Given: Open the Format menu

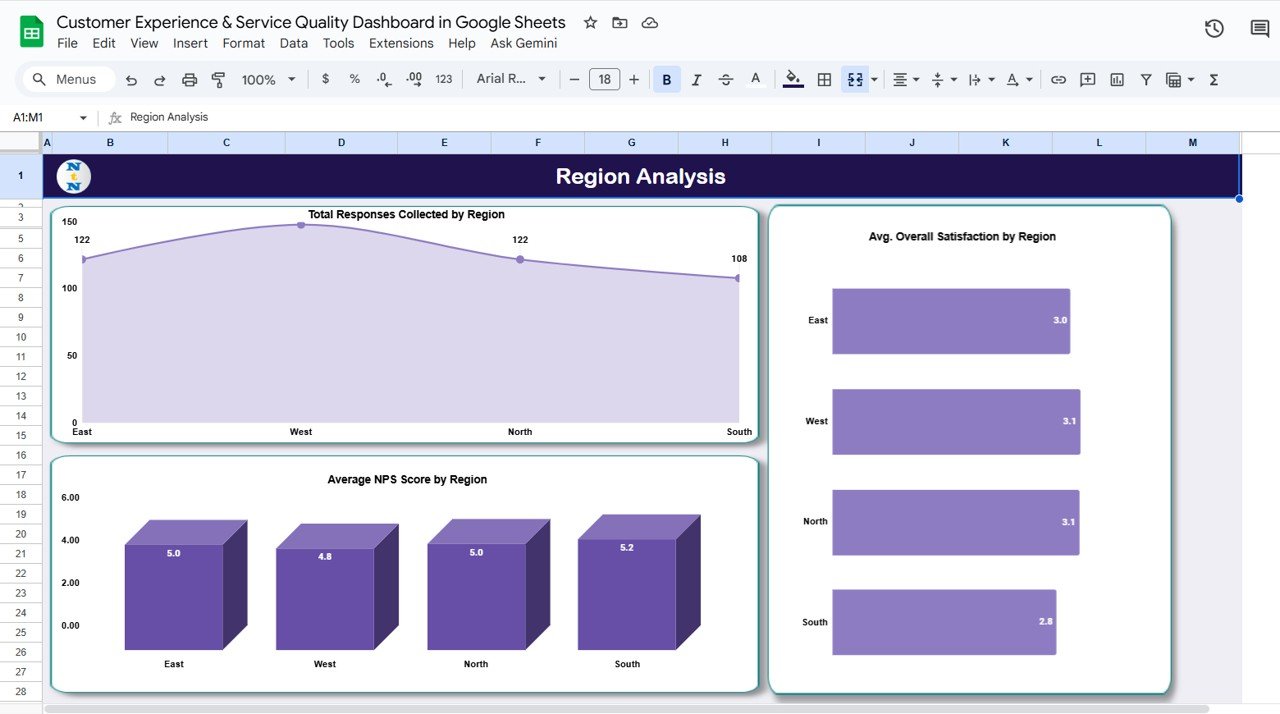Looking at the screenshot, I should pyautogui.click(x=243, y=43).
